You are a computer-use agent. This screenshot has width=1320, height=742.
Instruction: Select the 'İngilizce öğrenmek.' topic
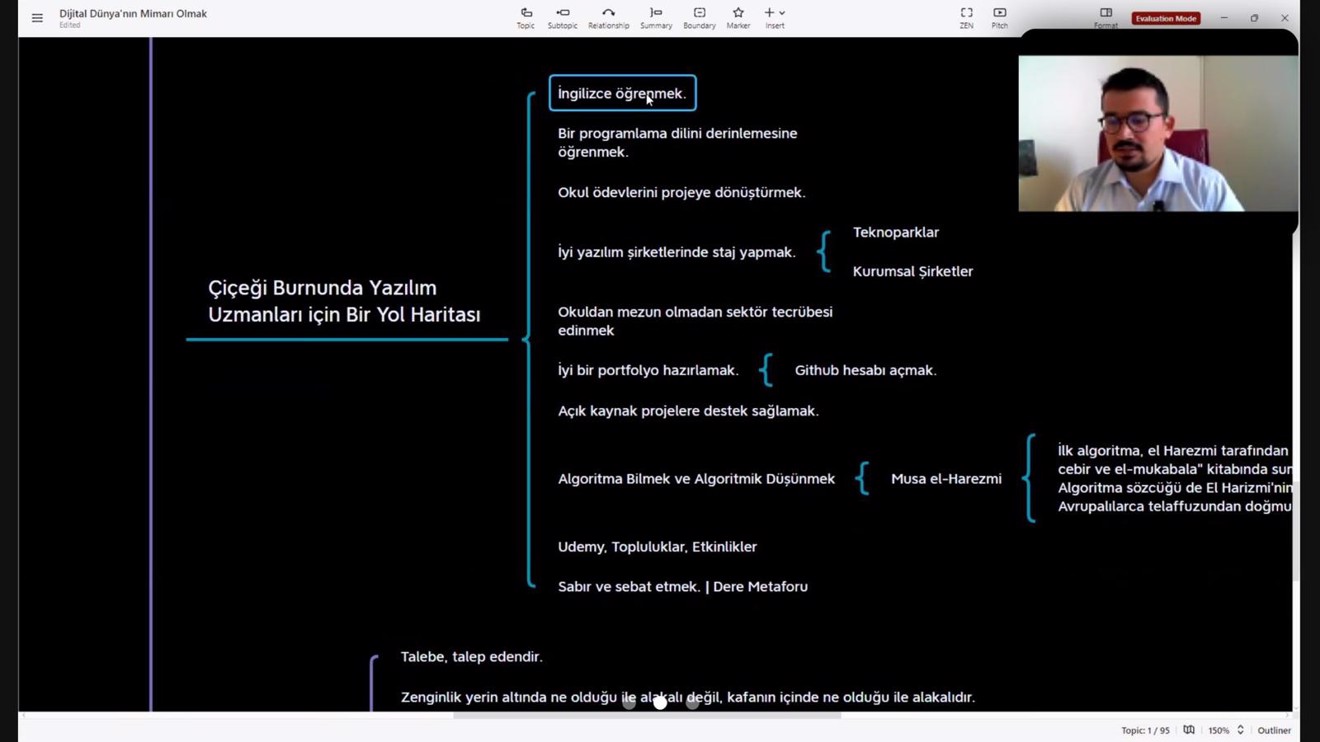pos(621,94)
